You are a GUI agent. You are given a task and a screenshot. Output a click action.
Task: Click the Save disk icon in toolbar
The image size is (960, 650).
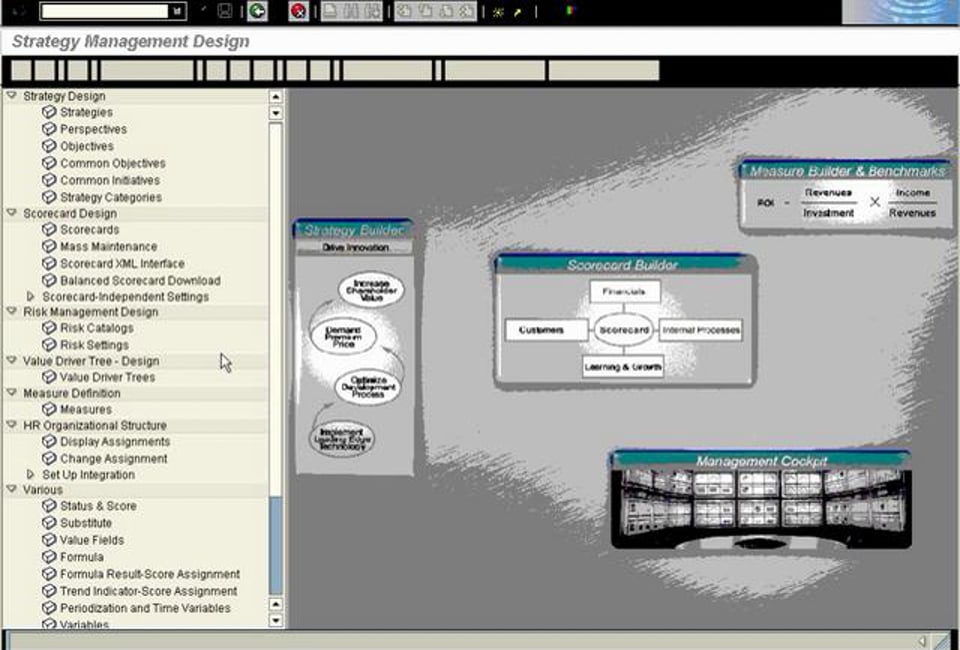click(x=225, y=11)
